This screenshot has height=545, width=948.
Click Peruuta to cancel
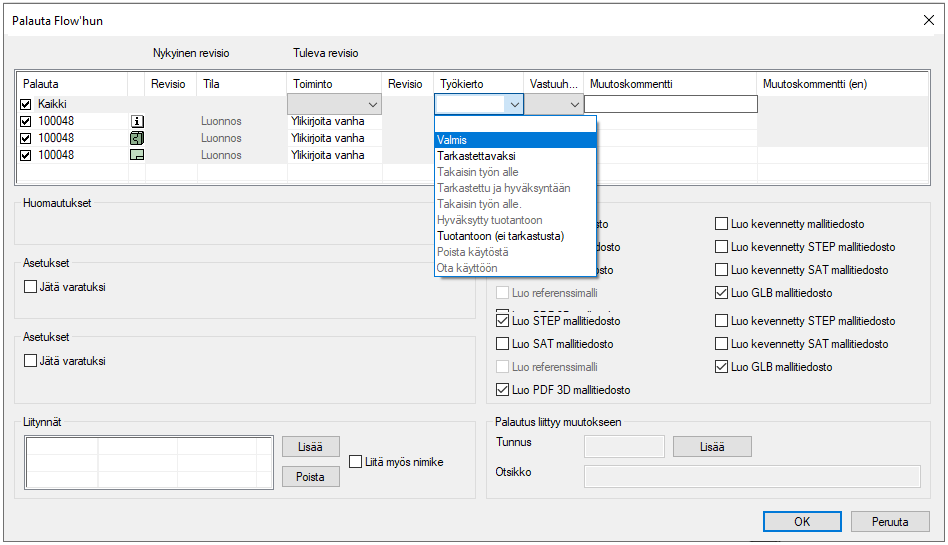pos(890,522)
